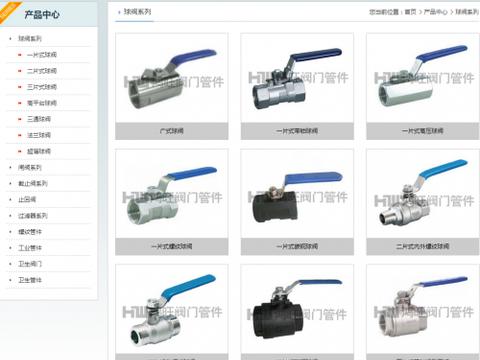480x360 pixels.
Task: Open the 广式球阀 product image
Action: click(x=172, y=78)
